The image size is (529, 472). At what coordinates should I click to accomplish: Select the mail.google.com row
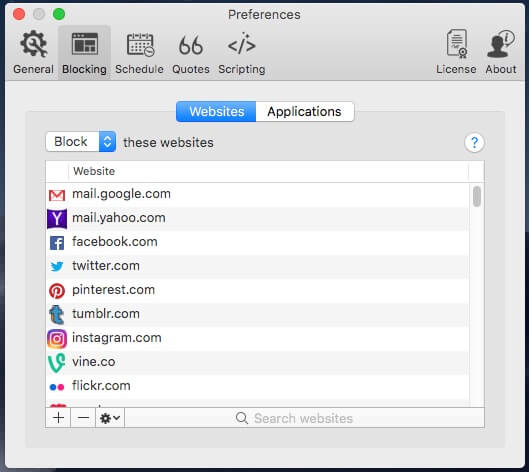tap(257, 195)
